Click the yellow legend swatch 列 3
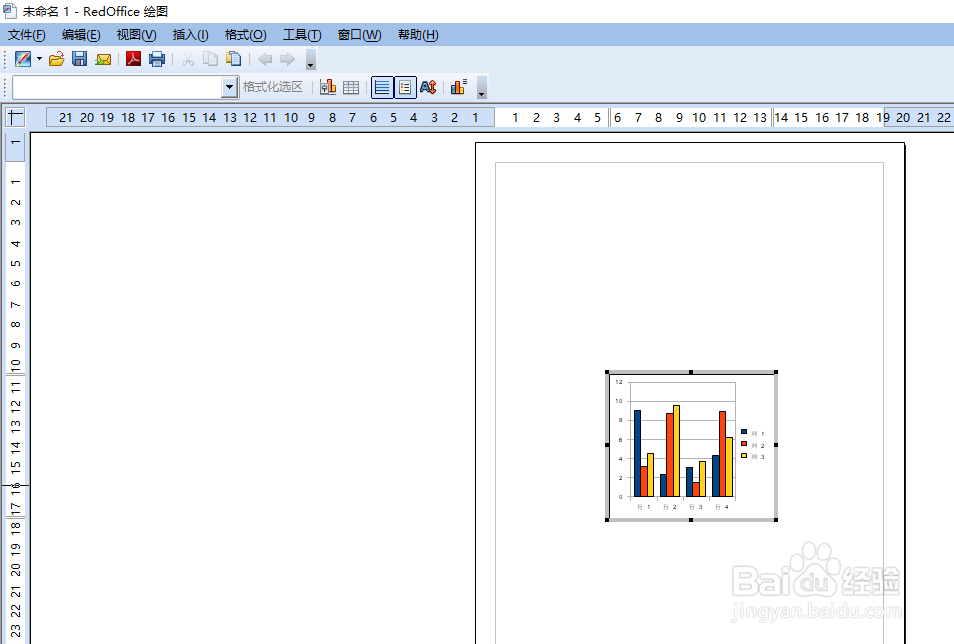 [x=743, y=455]
